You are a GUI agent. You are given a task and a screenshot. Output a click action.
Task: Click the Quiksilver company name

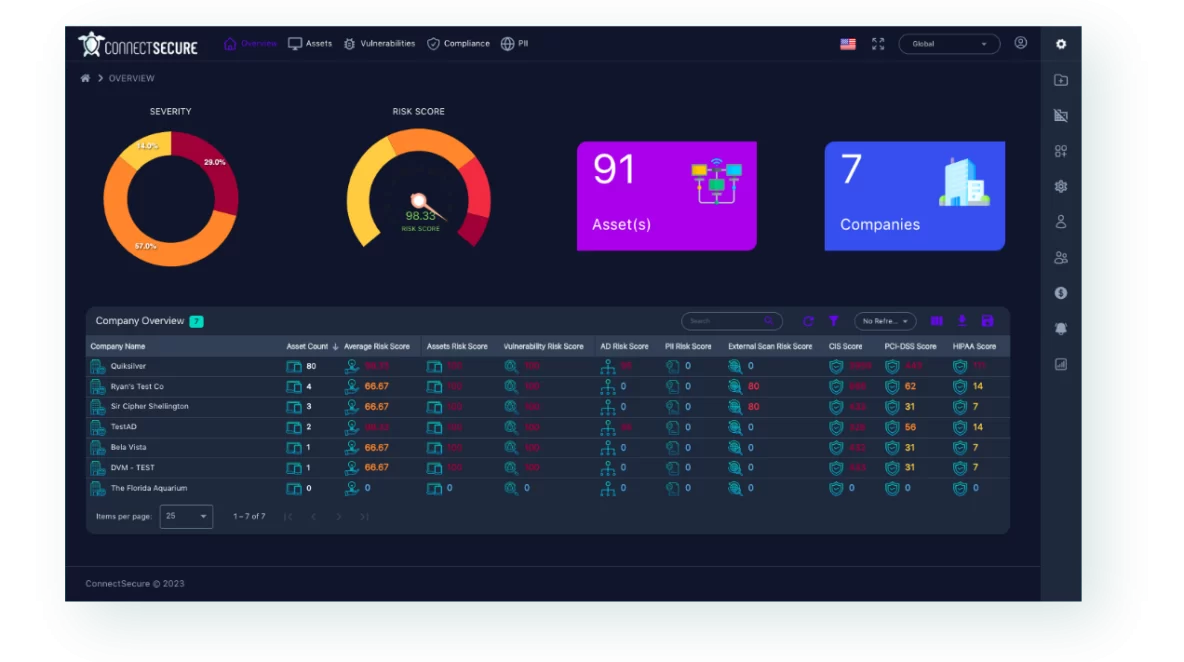point(129,366)
